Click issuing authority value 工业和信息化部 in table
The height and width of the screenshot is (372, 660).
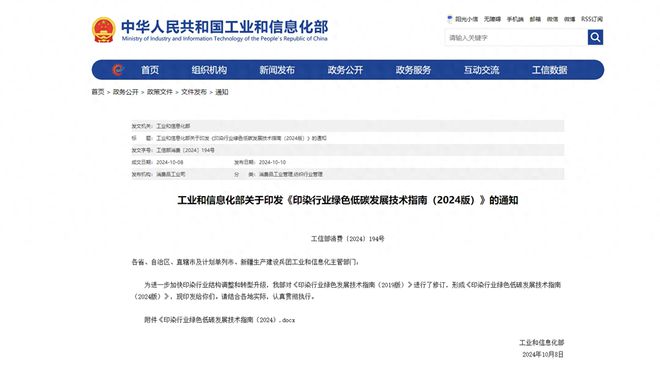(173, 126)
